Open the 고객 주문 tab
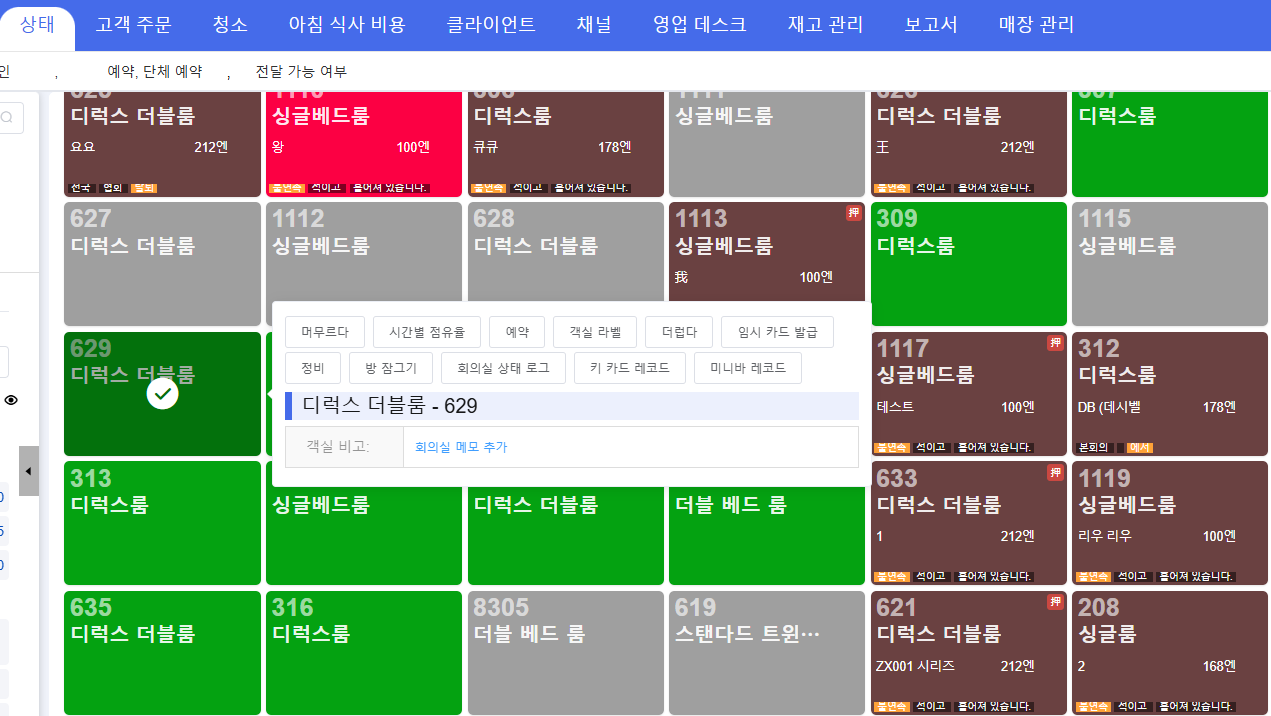The image size is (1271, 716). click(x=133, y=25)
